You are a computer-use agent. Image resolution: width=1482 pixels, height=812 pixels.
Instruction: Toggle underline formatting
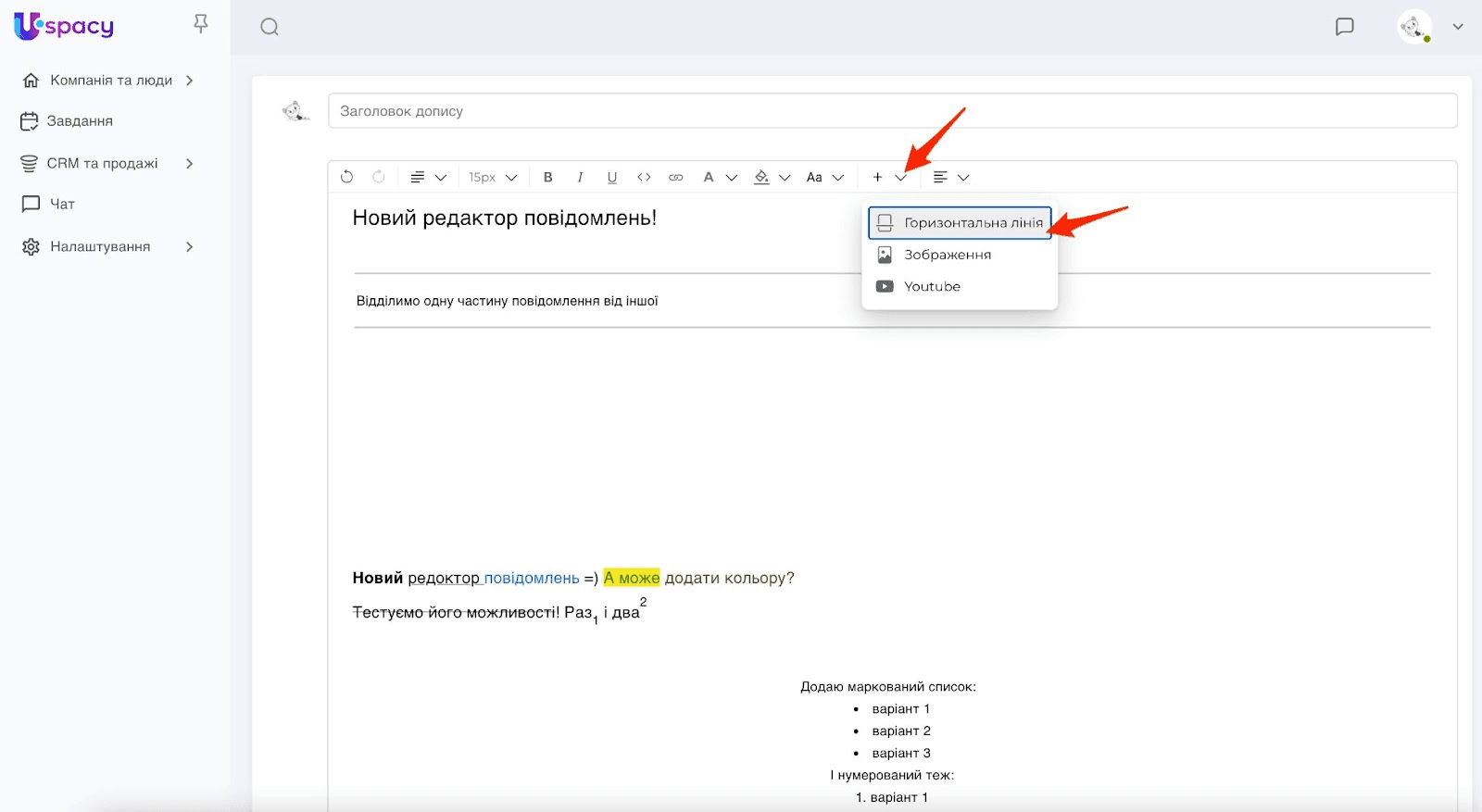612,177
